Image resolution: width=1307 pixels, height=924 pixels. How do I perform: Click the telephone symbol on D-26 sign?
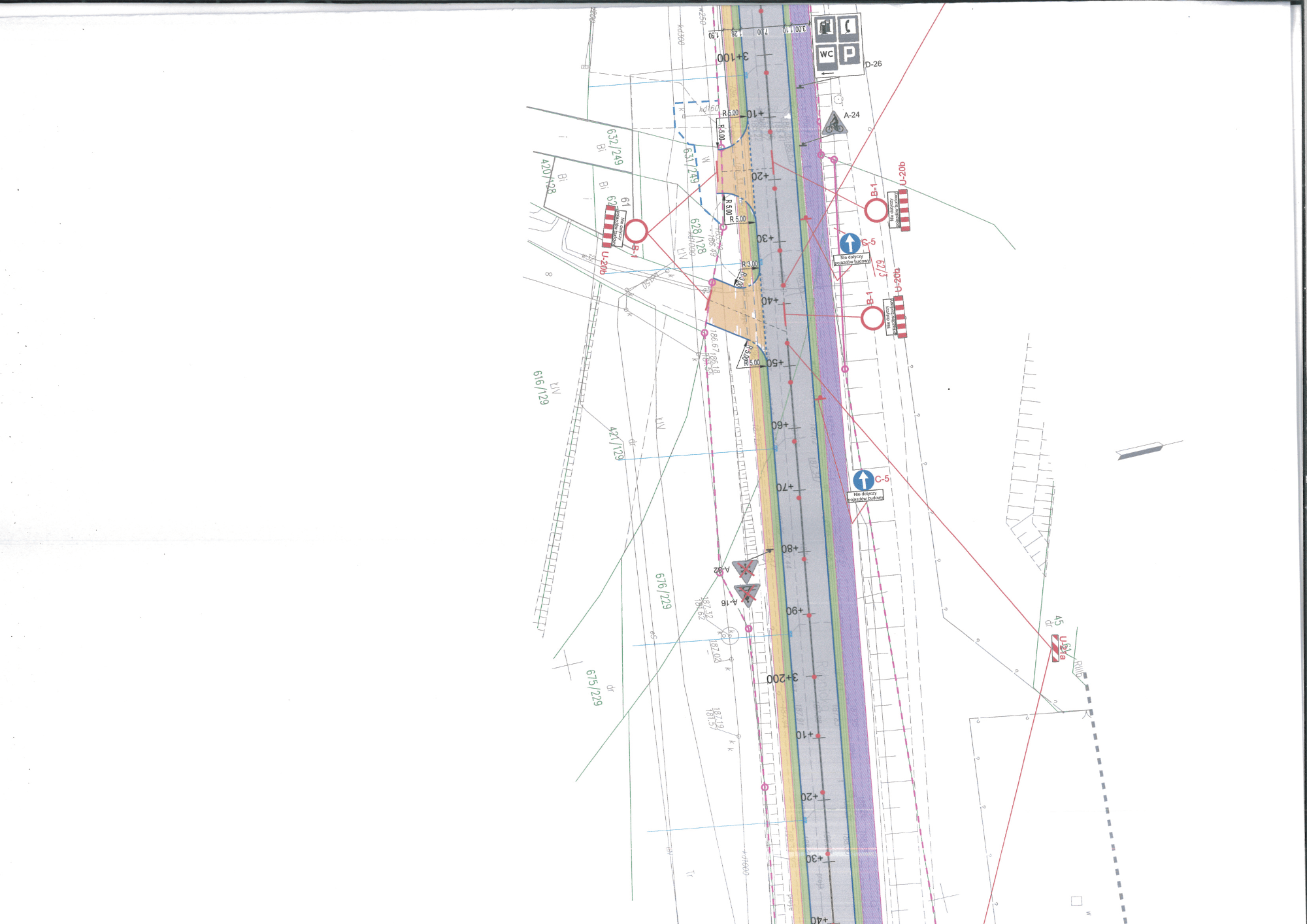tap(849, 27)
